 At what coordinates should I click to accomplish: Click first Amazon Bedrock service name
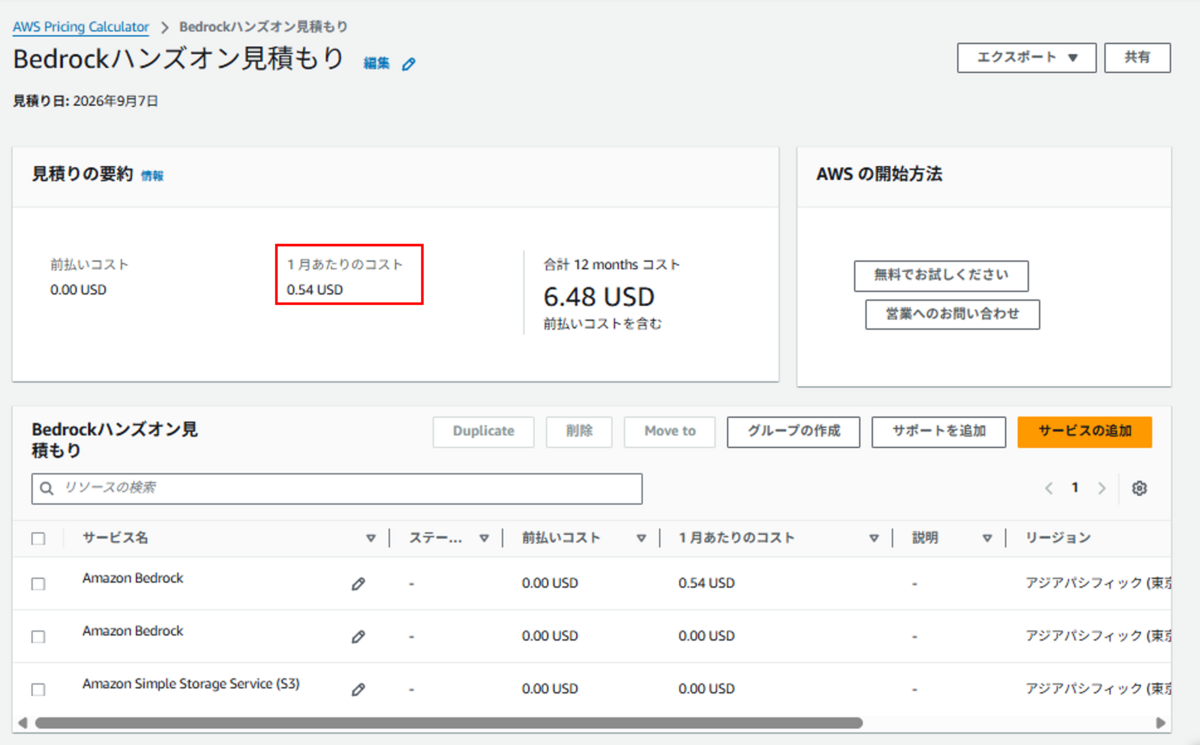tap(133, 578)
